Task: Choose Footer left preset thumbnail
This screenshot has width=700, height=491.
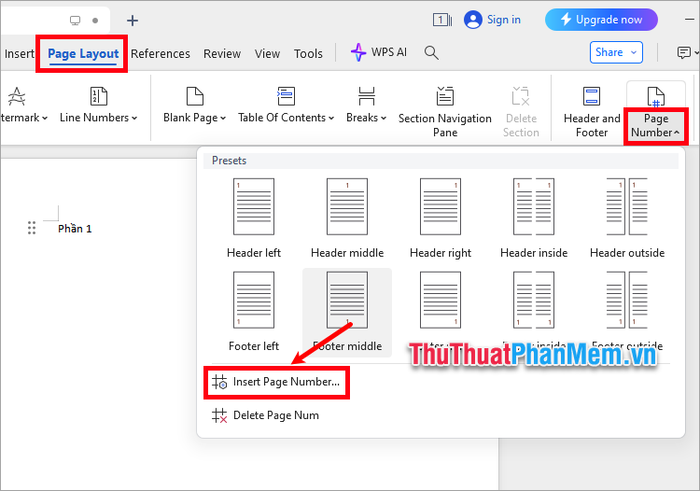Action: 254,300
